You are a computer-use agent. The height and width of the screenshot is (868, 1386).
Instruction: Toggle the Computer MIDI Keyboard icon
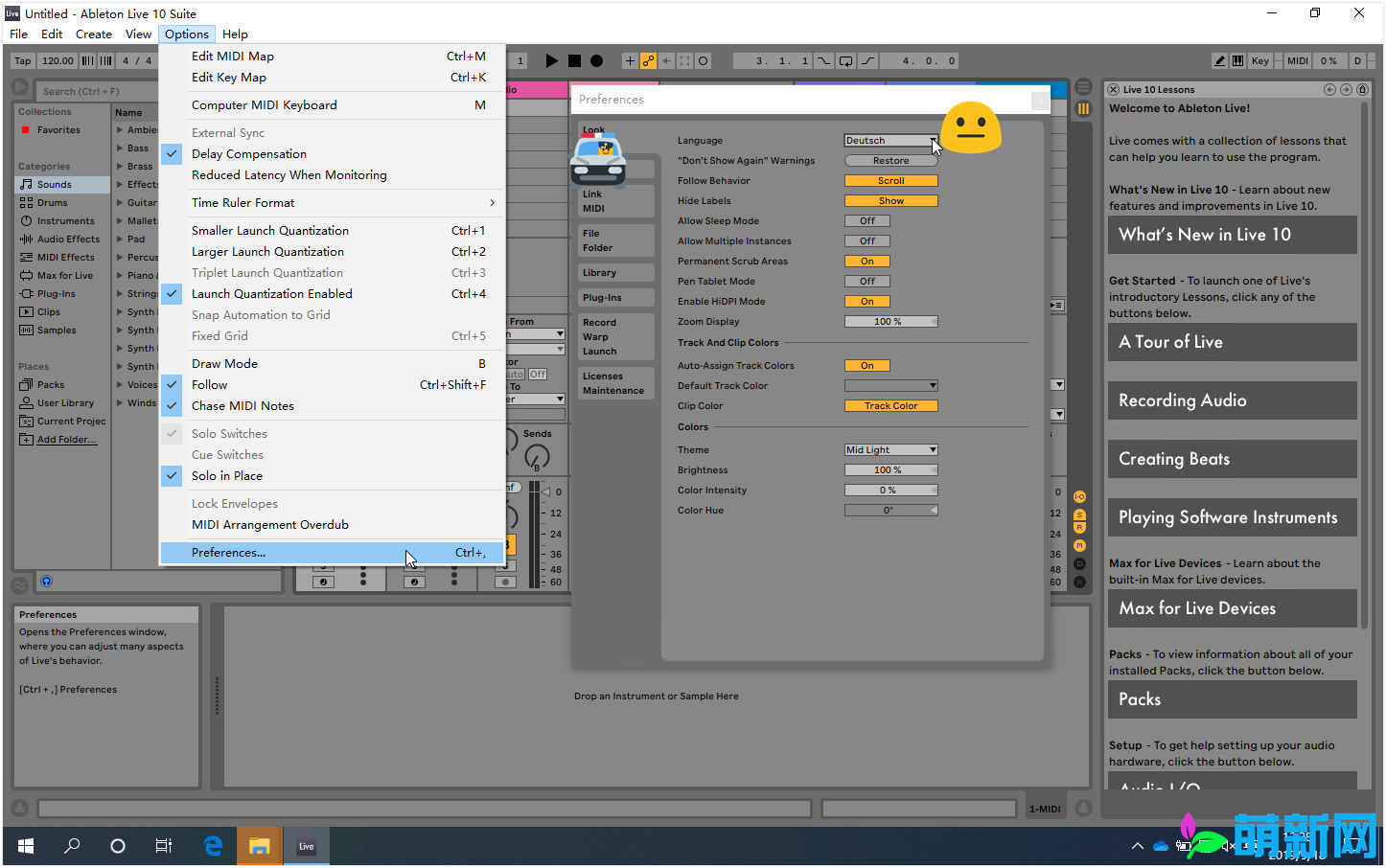1237,60
